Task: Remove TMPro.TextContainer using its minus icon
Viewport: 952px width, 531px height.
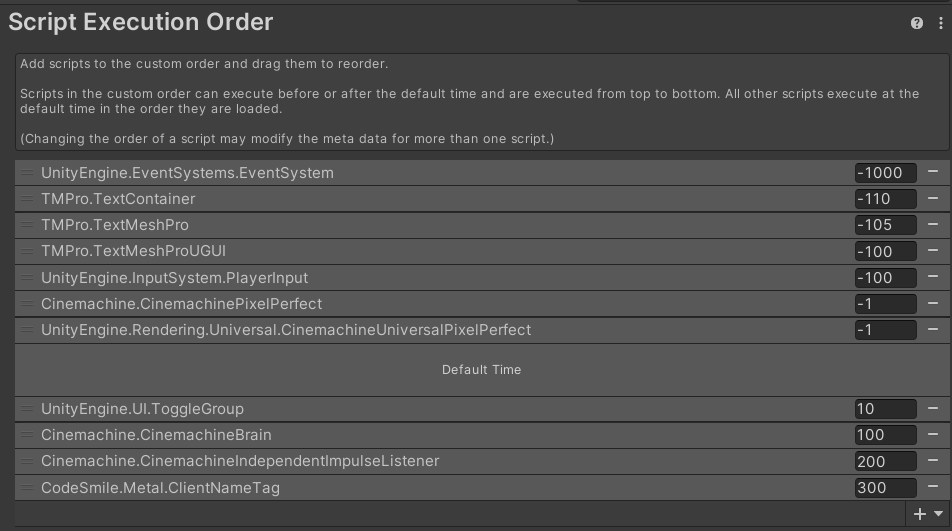Action: 933,198
